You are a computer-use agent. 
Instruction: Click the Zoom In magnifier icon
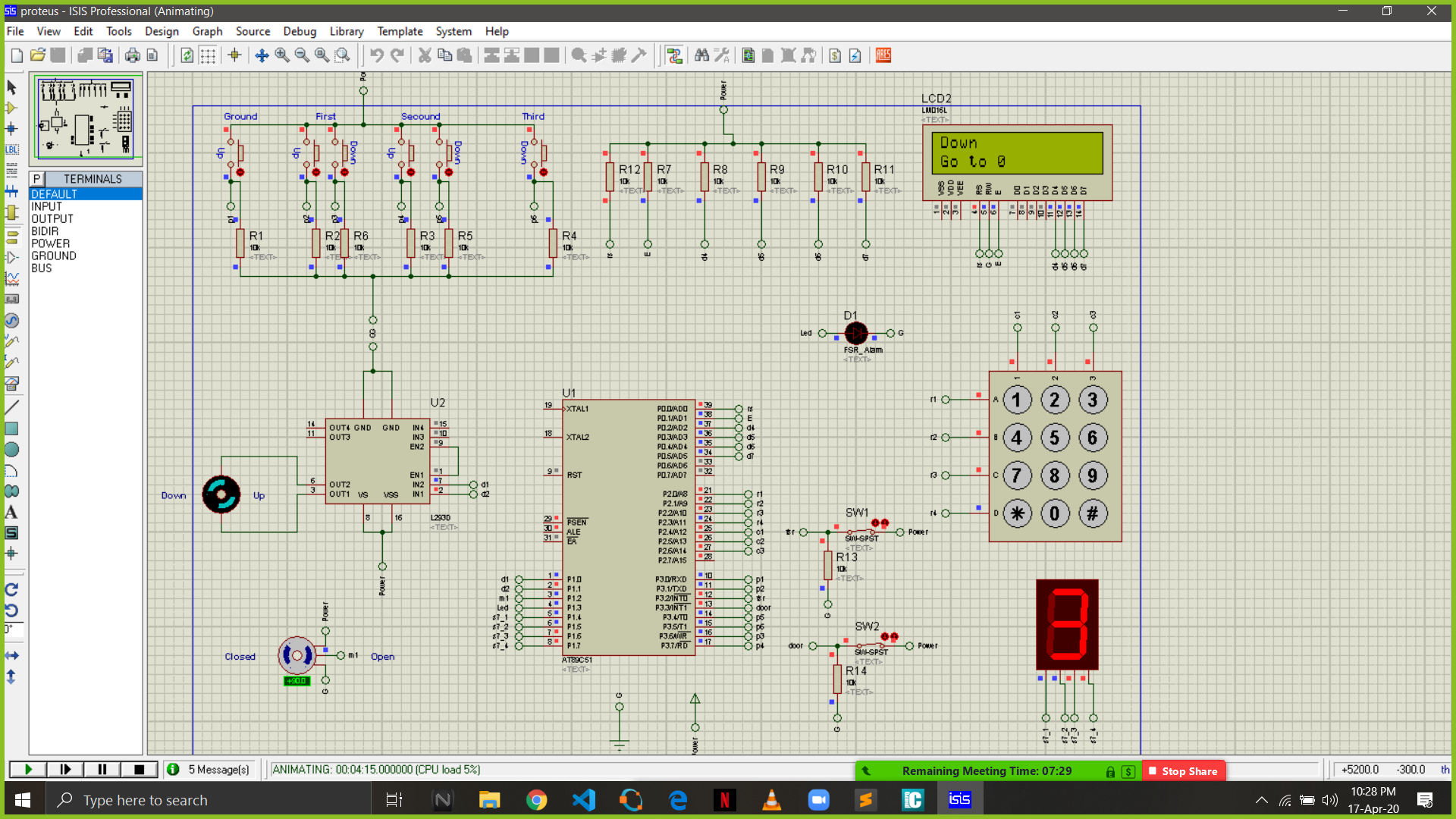(x=282, y=55)
